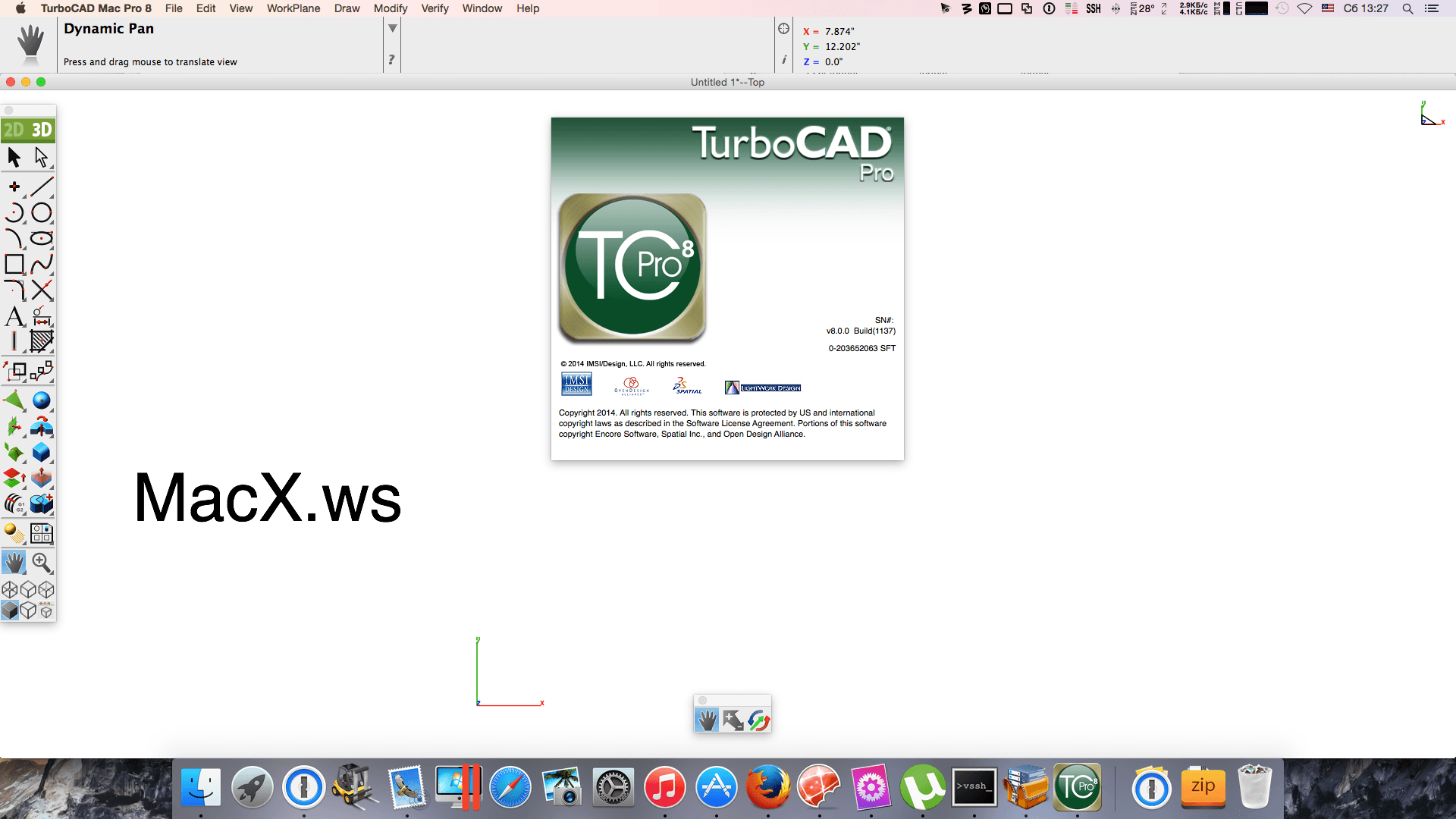Screen dimensions: 1456x819
Task: Enable hidden-line cube display mode
Action: click(28, 610)
